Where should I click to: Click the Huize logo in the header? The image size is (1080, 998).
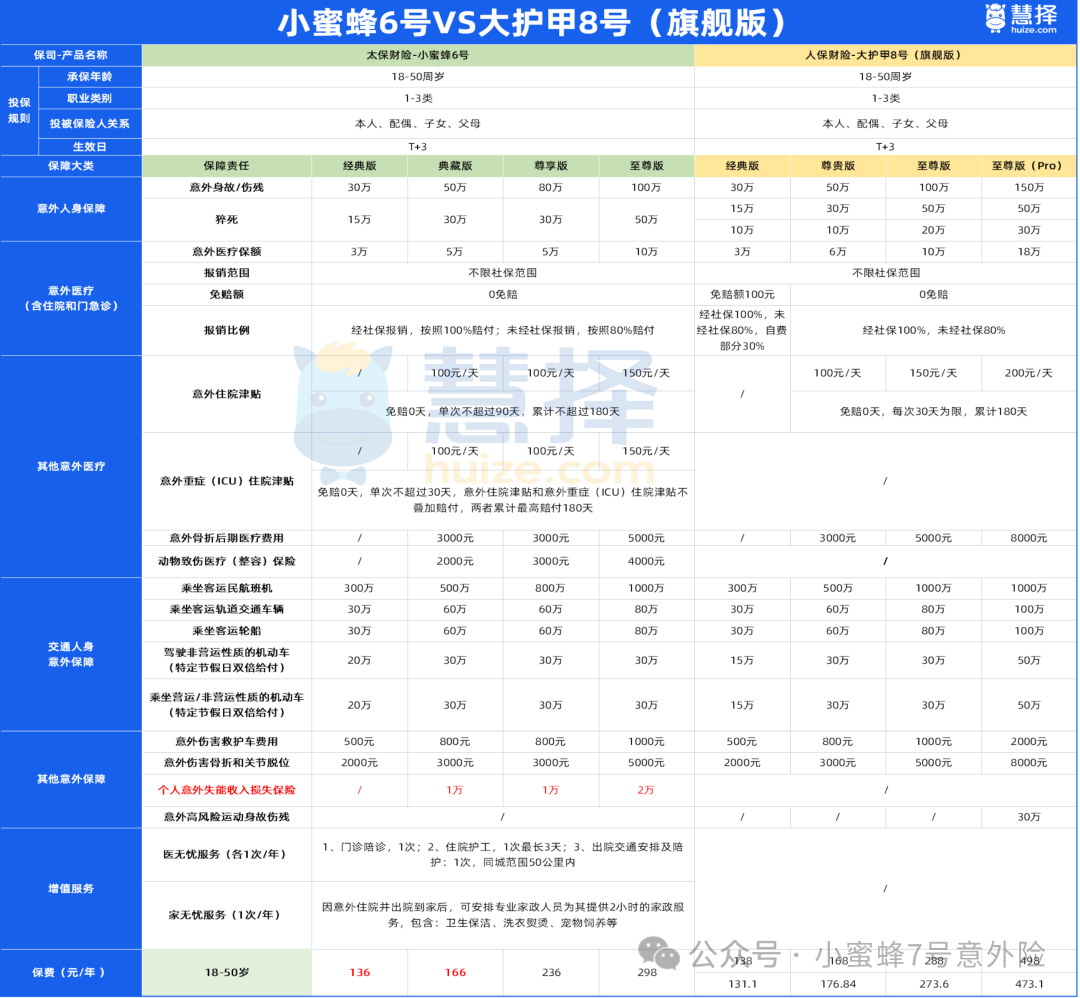(x=1021, y=19)
